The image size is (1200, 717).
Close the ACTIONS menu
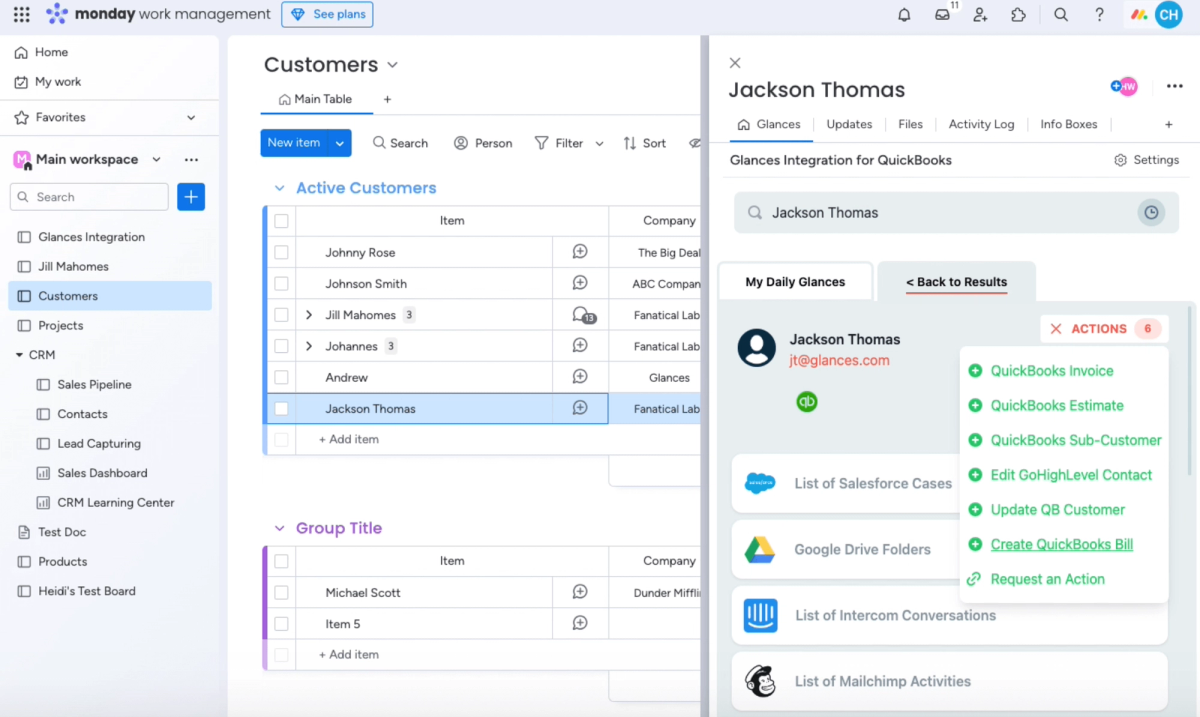click(x=1056, y=329)
